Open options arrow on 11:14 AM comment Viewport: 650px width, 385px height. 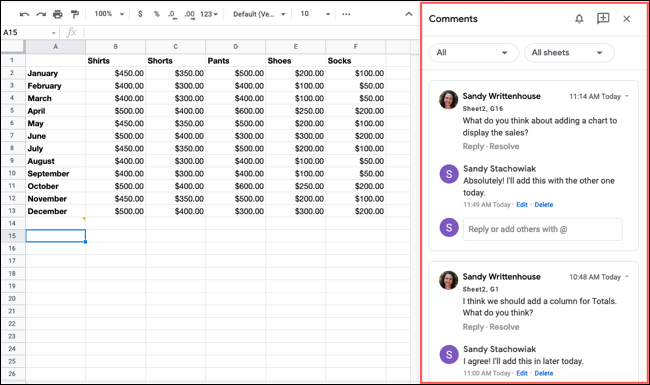[627, 96]
